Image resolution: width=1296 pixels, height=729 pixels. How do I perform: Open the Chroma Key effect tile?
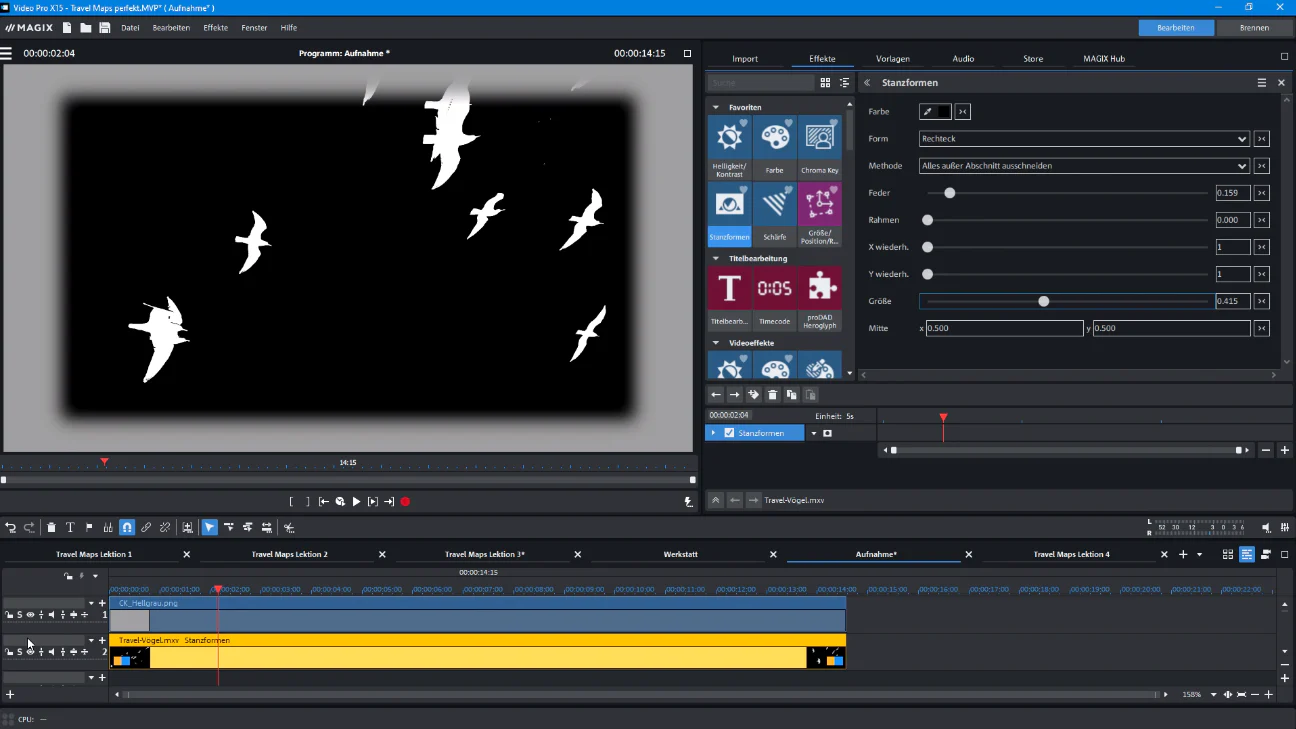coord(820,148)
